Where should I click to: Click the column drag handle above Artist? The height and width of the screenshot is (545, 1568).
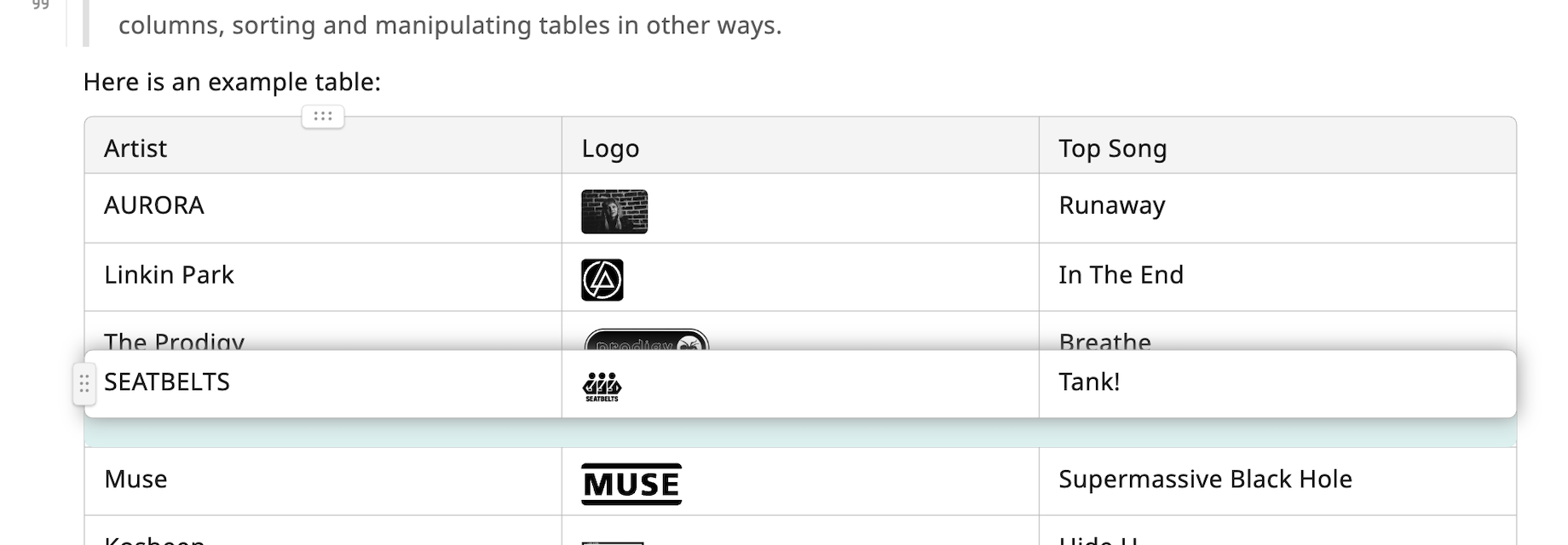323,117
